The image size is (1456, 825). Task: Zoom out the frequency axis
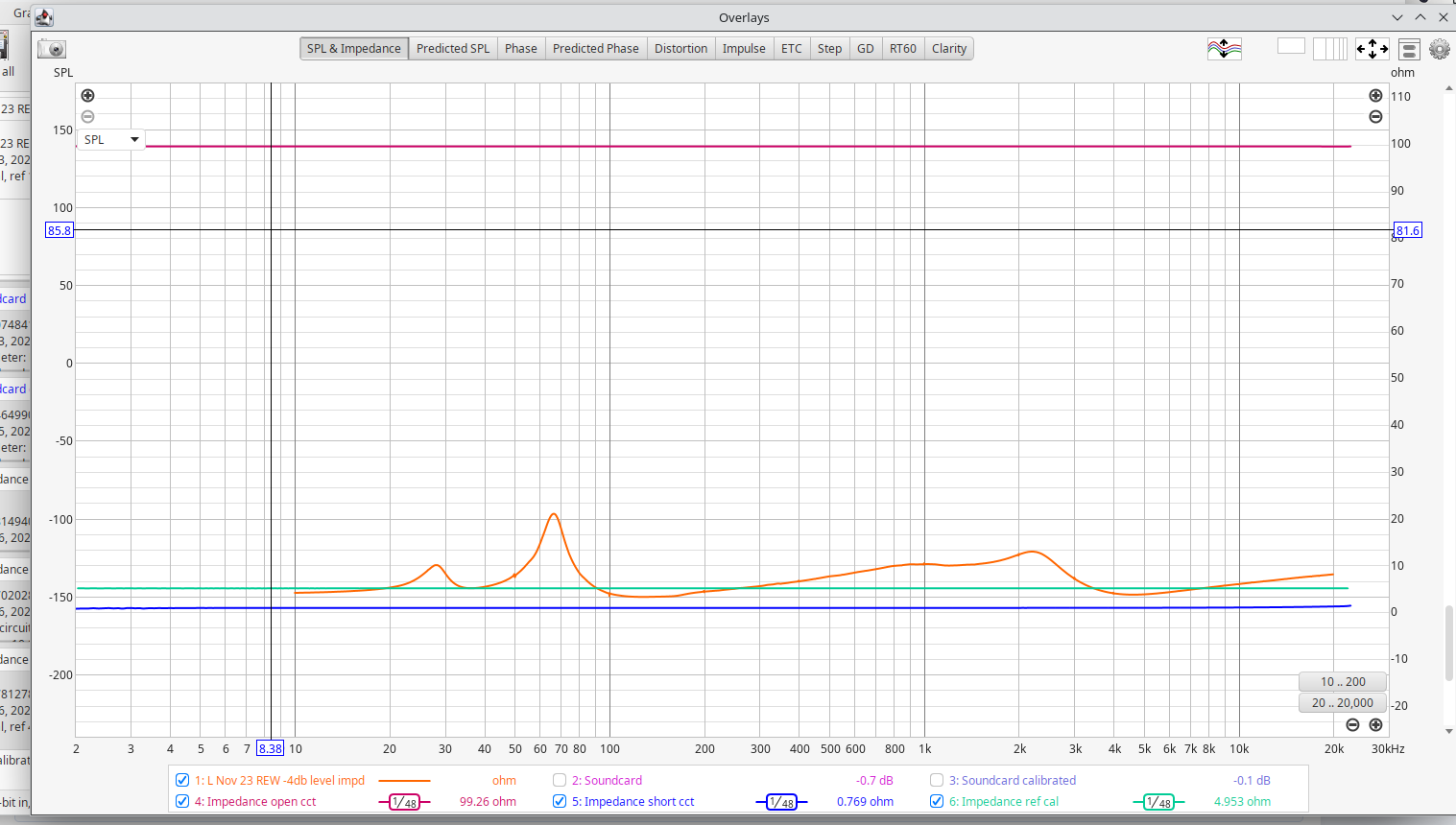1352,724
